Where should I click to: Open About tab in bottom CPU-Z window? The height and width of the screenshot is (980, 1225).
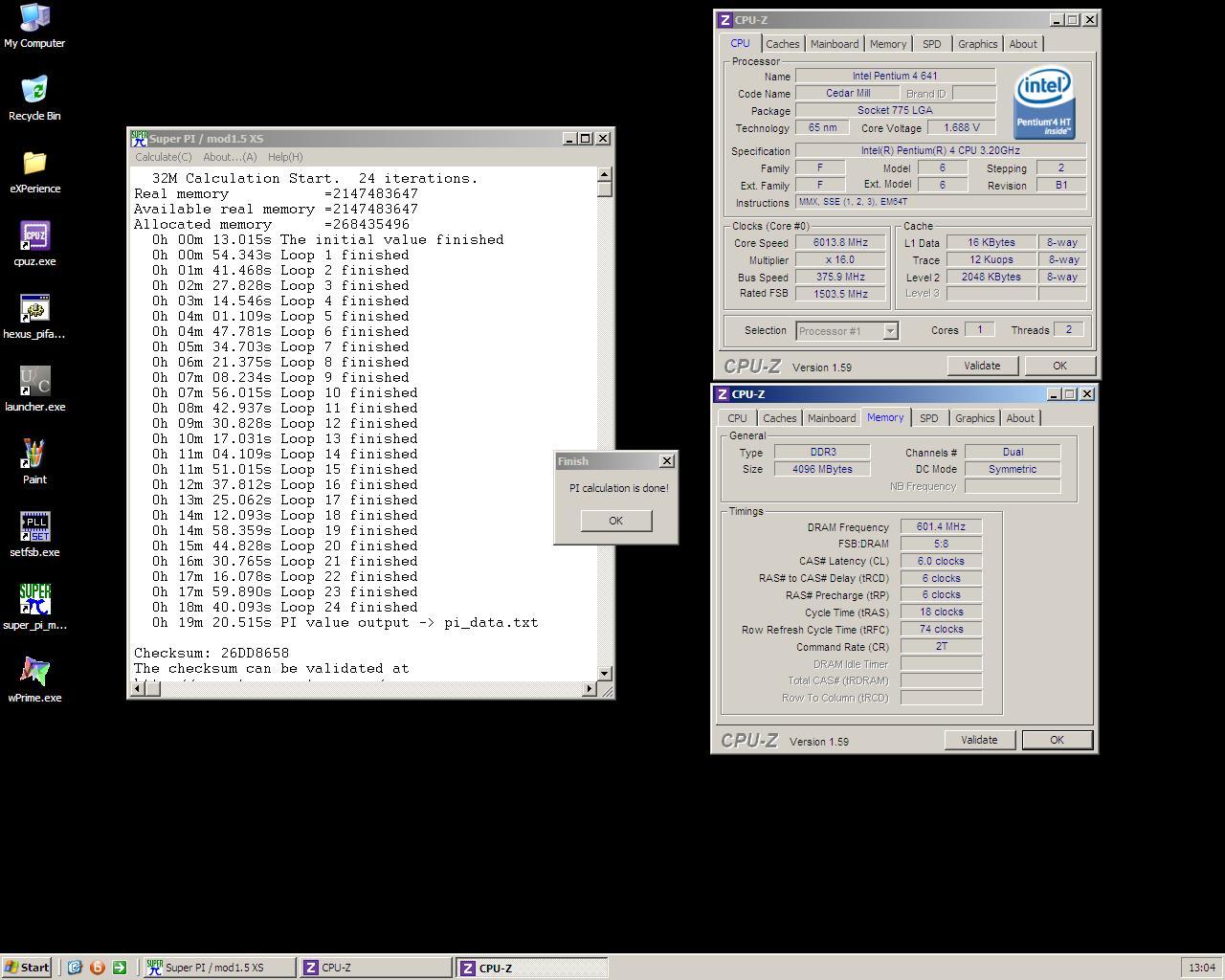click(x=1020, y=418)
